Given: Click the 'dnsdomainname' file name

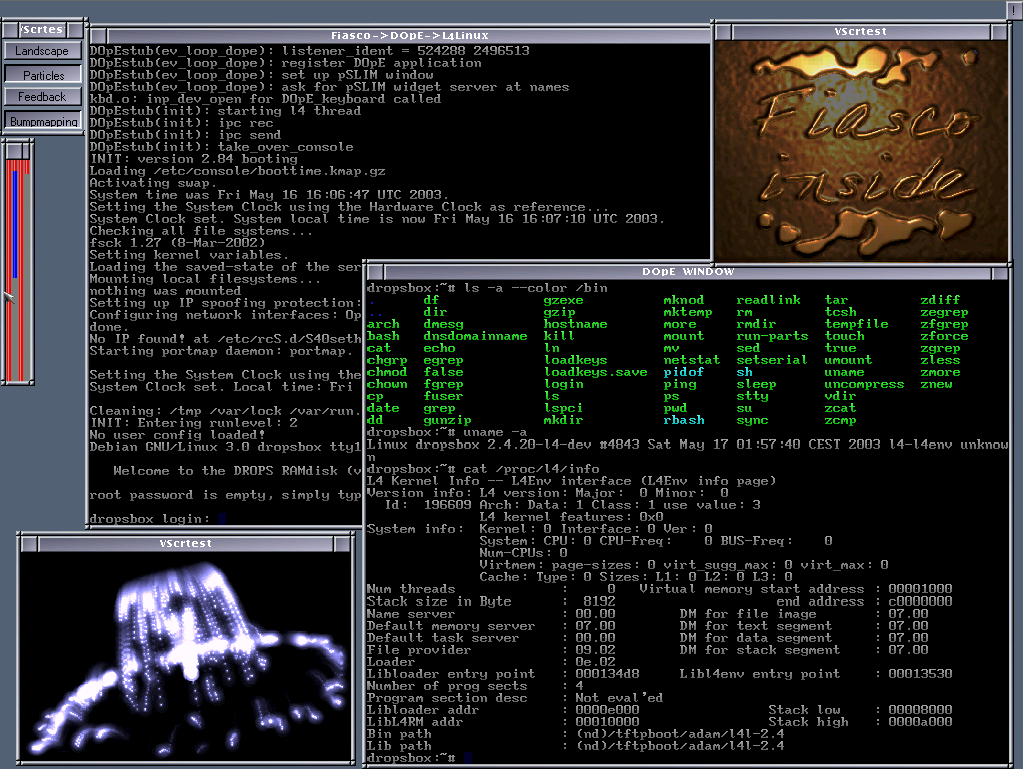Looking at the screenshot, I should [x=475, y=336].
